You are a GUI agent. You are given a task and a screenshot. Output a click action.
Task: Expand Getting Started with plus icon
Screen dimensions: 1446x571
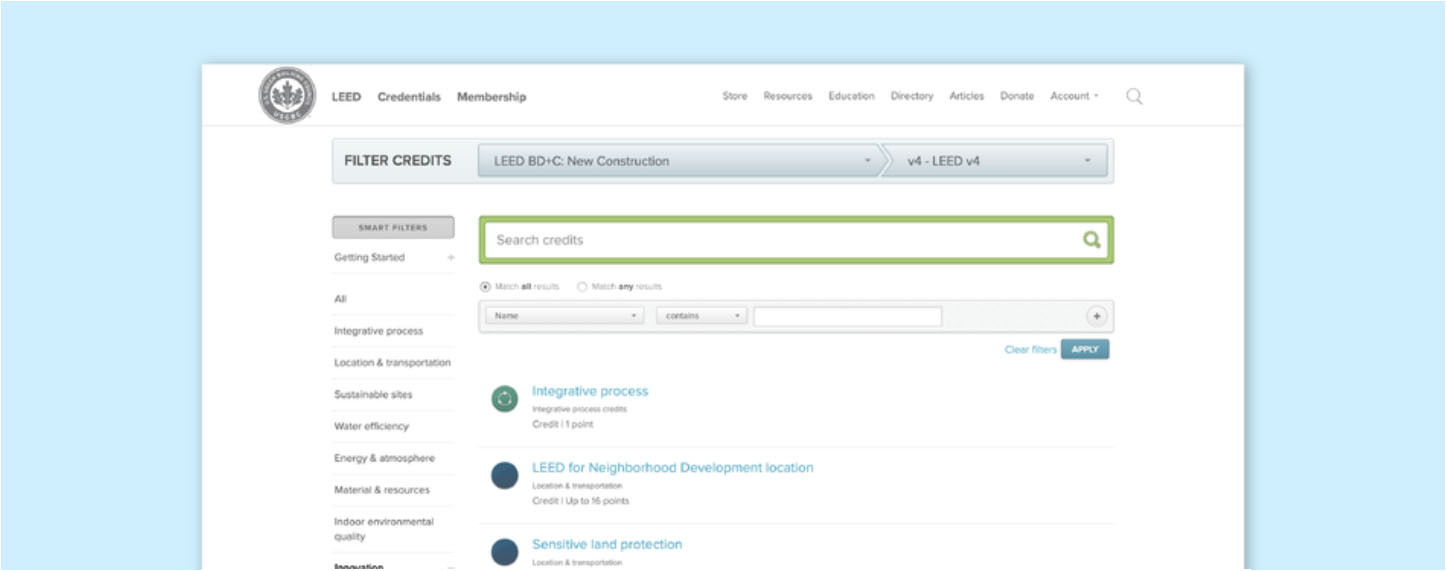click(450, 258)
